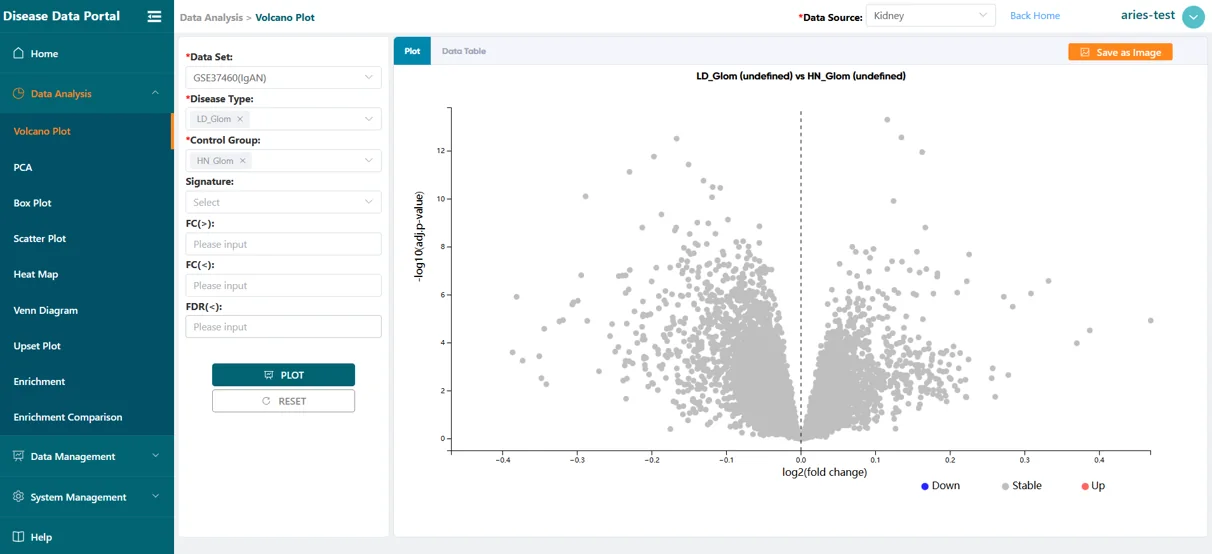Focus the FC(<) input field

[x=283, y=285]
